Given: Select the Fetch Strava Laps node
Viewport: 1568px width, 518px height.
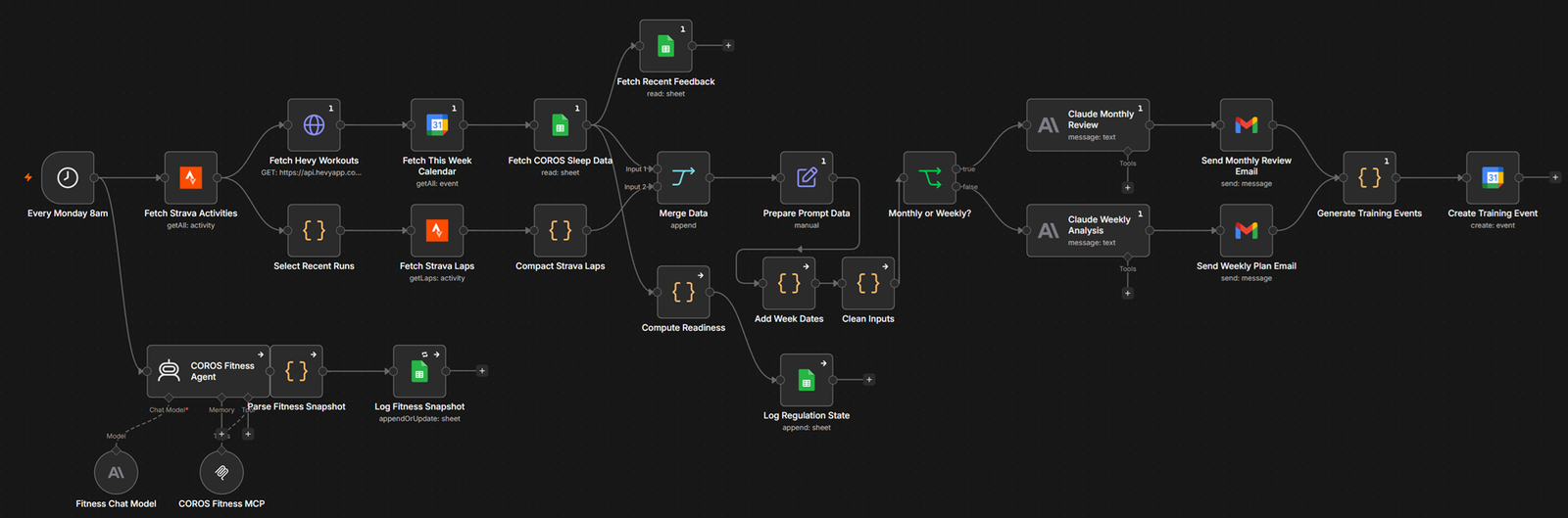Looking at the screenshot, I should pos(437,230).
